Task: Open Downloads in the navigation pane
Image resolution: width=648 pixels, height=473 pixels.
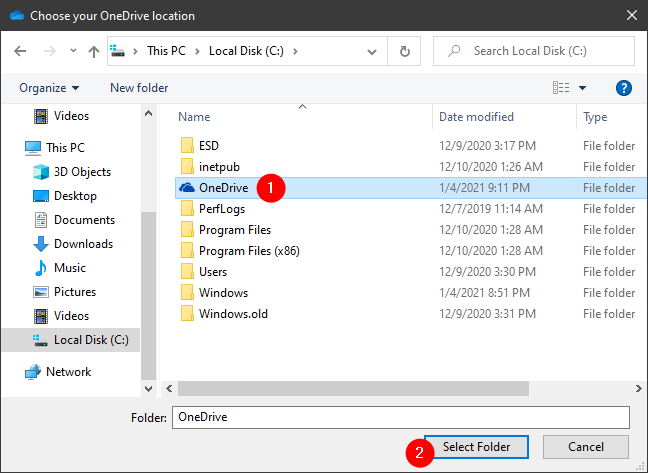Action: [x=83, y=244]
